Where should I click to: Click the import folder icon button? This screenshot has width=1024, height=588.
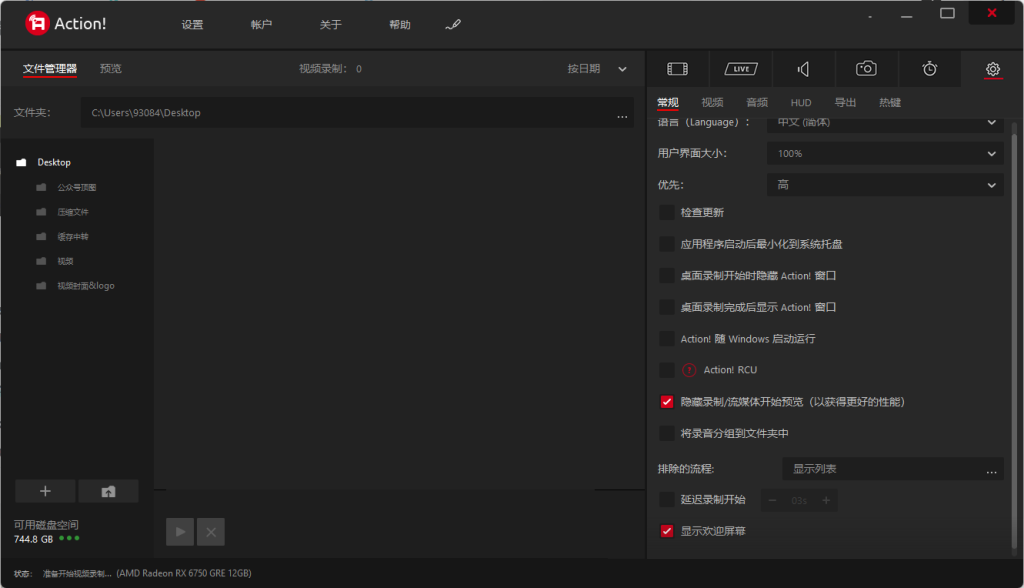(108, 491)
